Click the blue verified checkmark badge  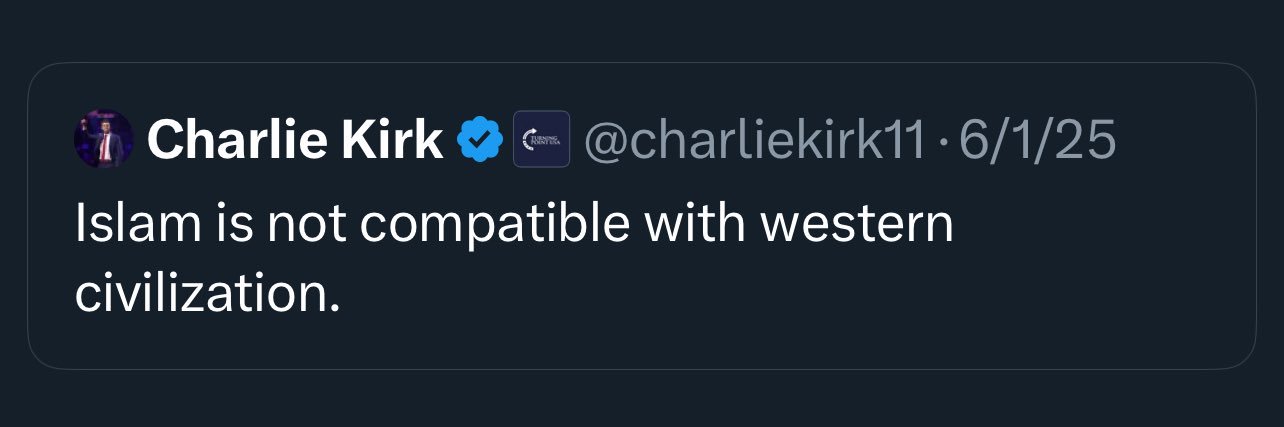[480, 139]
